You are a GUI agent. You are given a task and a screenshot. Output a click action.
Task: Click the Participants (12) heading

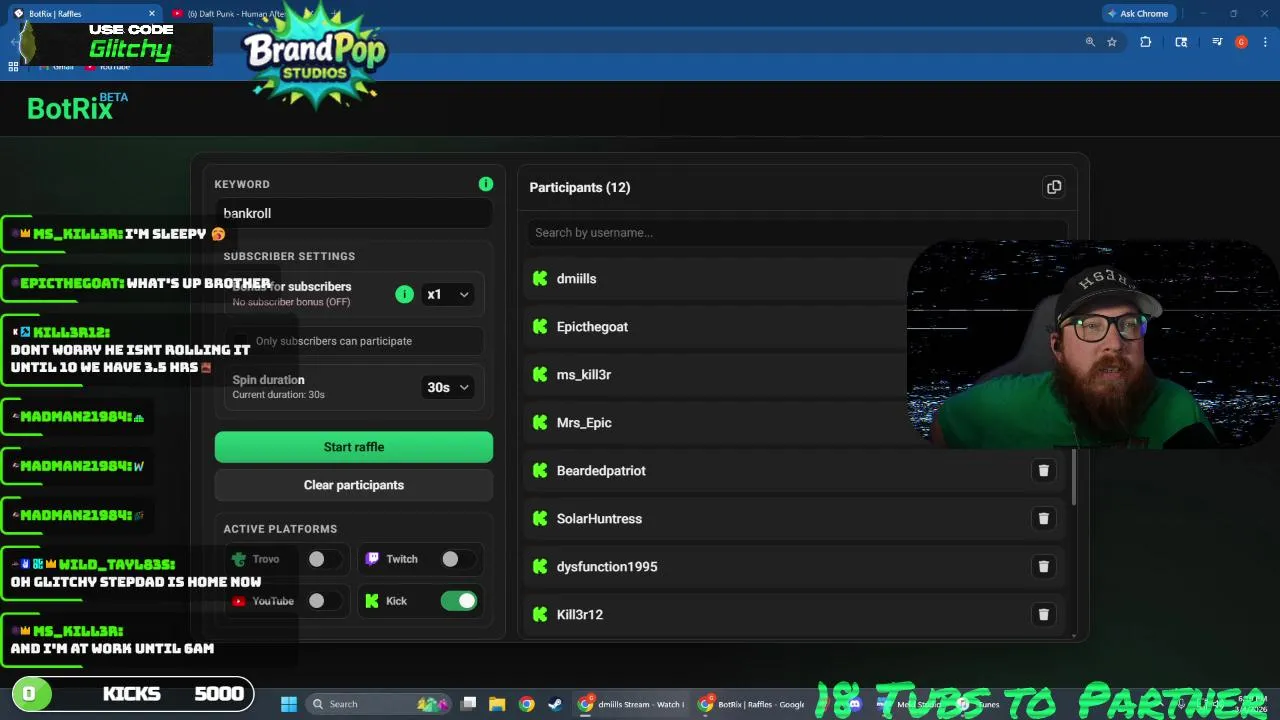(x=580, y=187)
